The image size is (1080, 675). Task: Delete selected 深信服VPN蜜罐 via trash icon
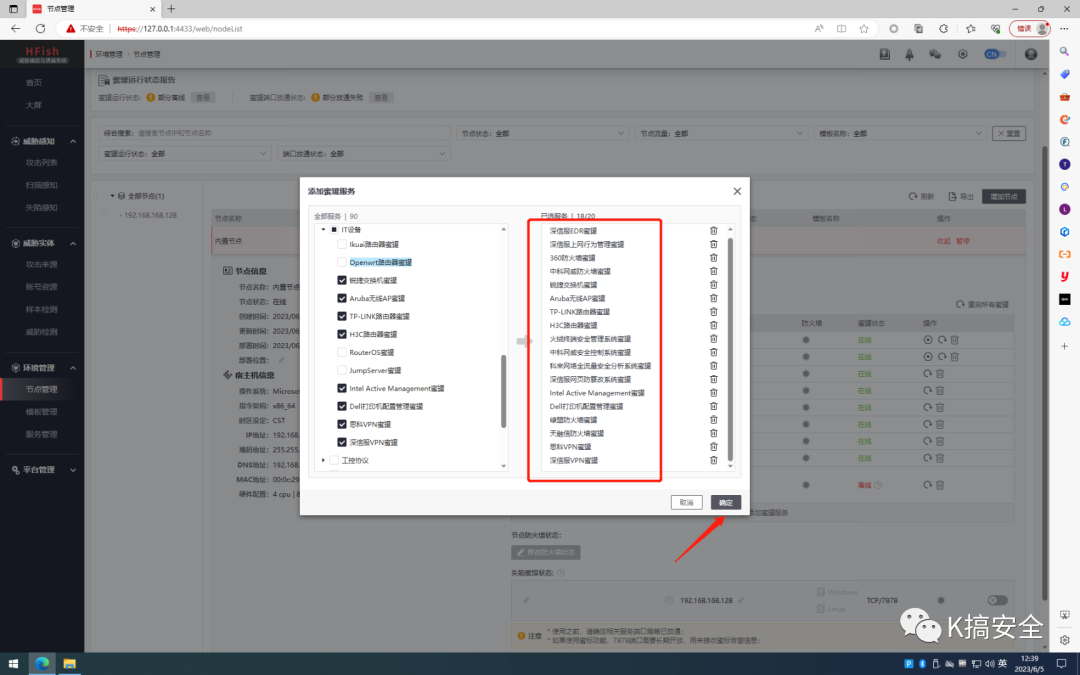click(714, 460)
